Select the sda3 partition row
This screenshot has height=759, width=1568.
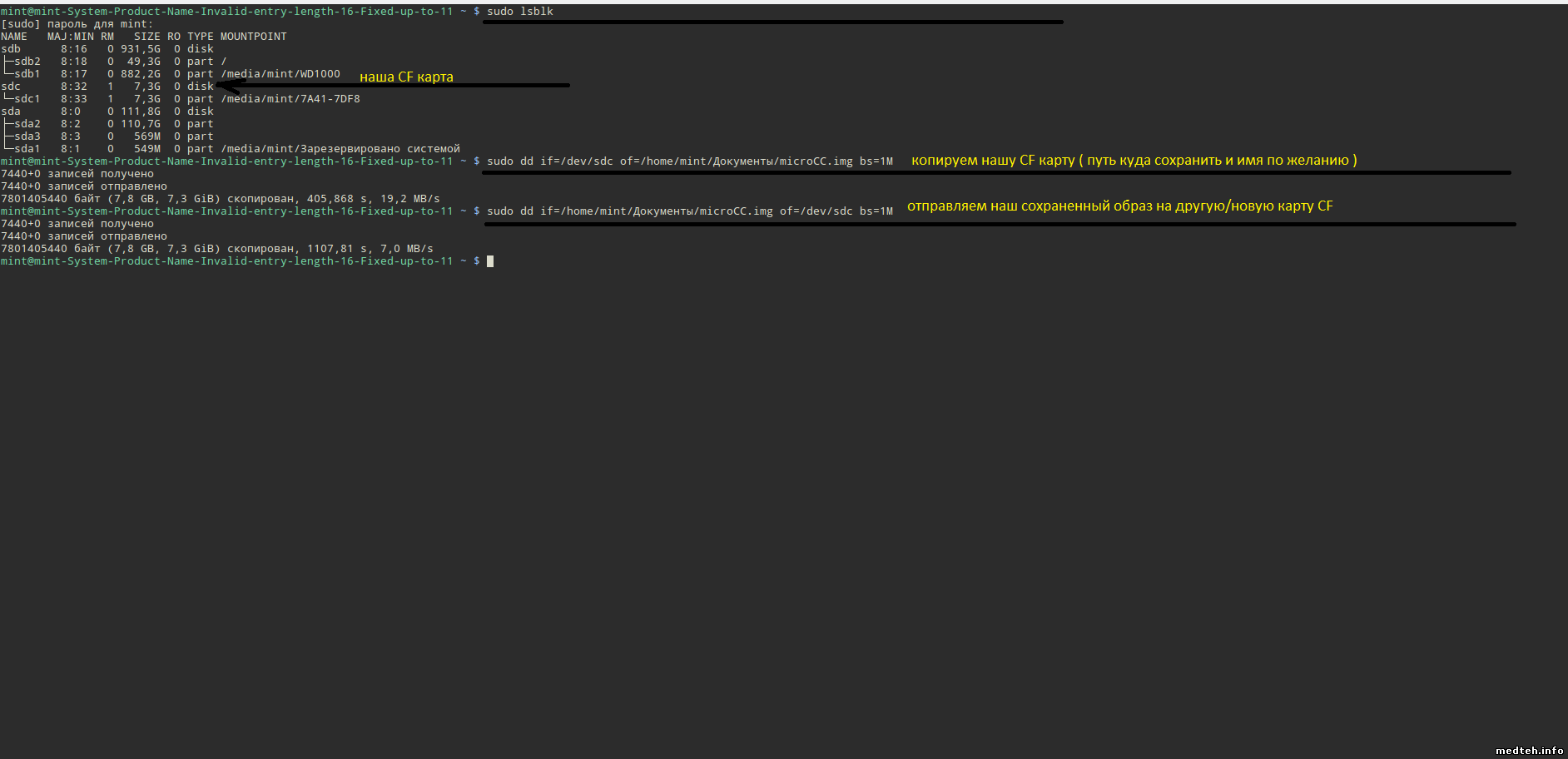tap(27, 136)
